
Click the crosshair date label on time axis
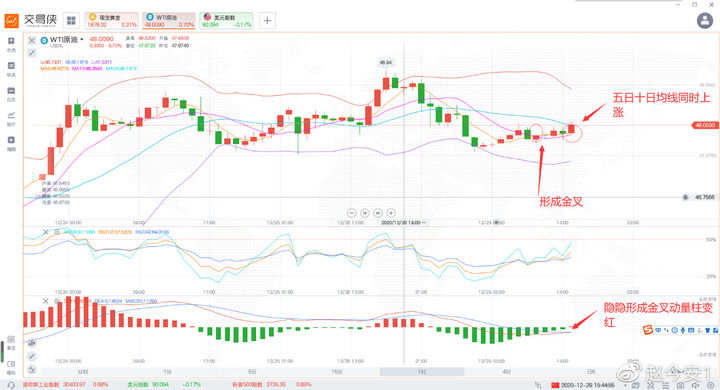(404, 222)
